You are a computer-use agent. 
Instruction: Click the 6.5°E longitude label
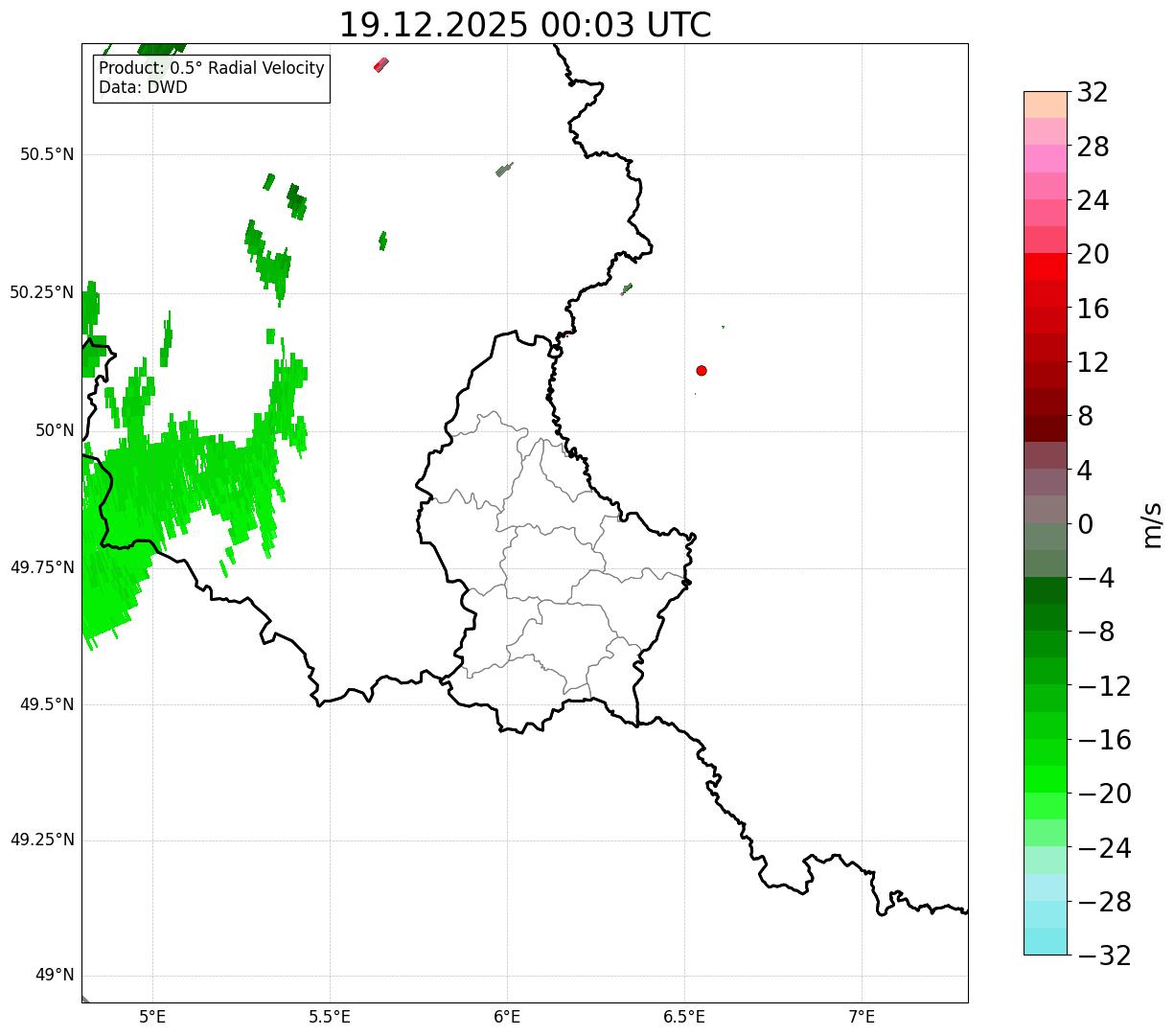pyautogui.click(x=684, y=1017)
